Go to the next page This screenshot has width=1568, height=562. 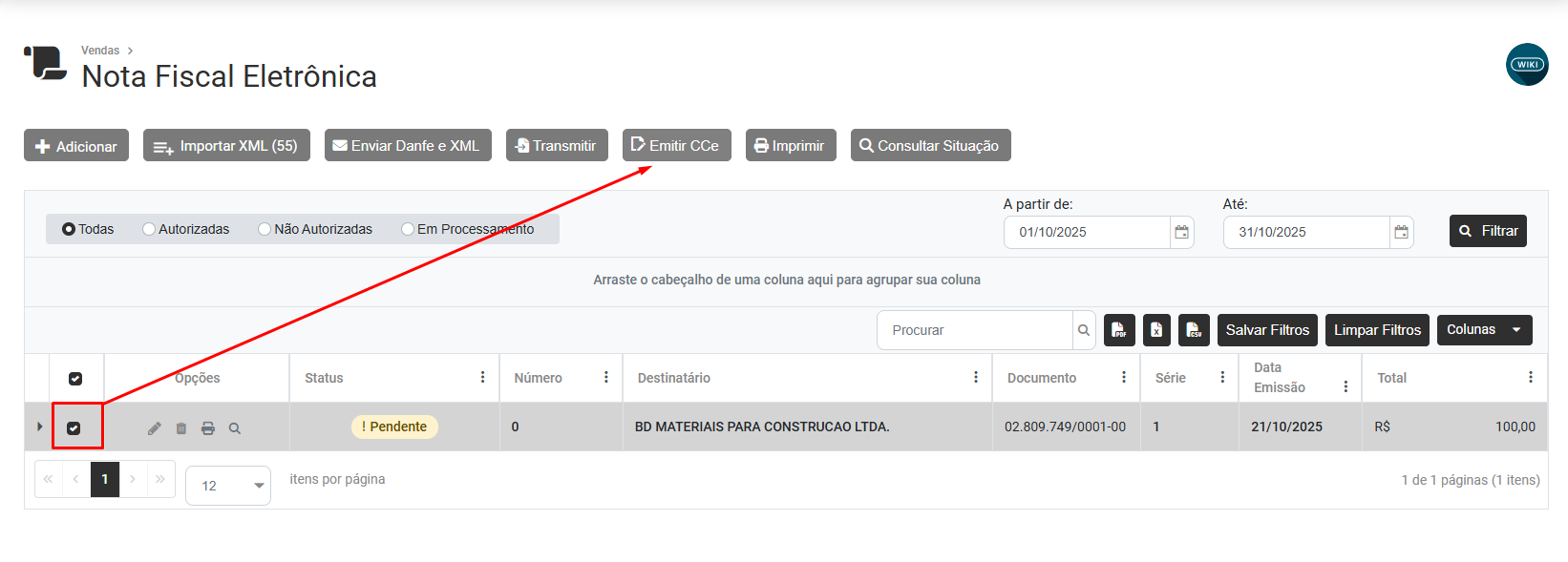[133, 479]
